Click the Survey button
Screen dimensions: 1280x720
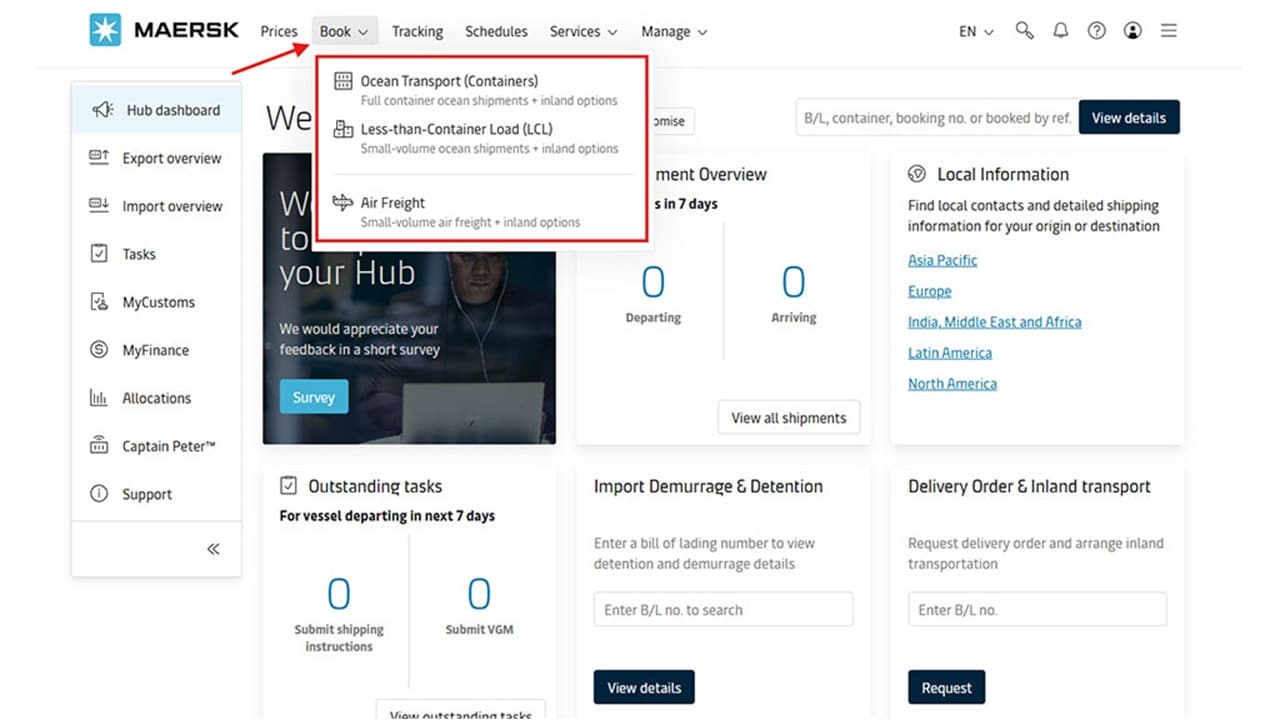click(x=314, y=397)
